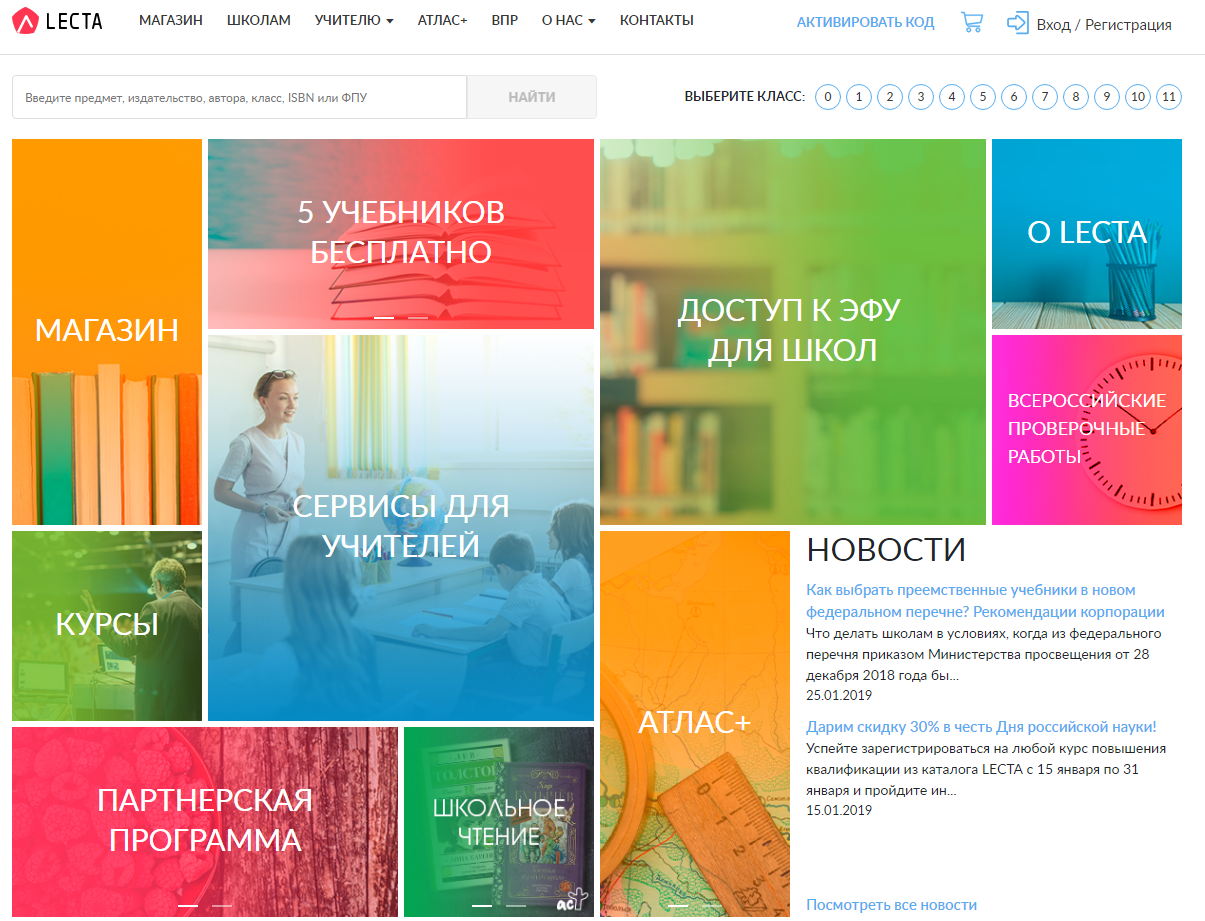Open the ДОСТУП К ЭФУ ДЛЯ ШКОЛ tile
Image resolution: width=1205 pixels, height=921 pixels.
pos(793,332)
